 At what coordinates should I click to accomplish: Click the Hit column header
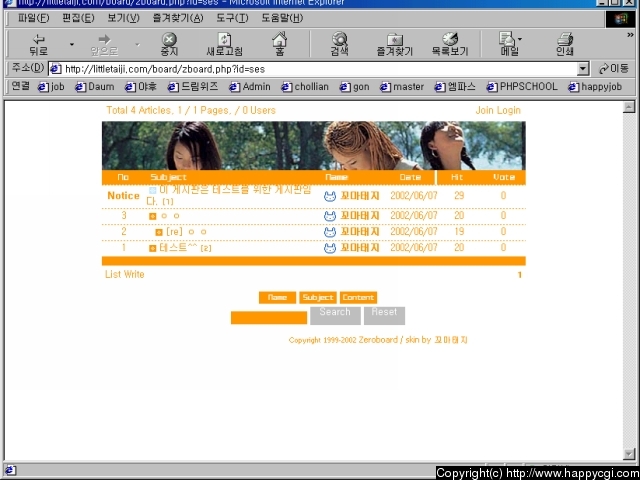[x=457, y=177]
